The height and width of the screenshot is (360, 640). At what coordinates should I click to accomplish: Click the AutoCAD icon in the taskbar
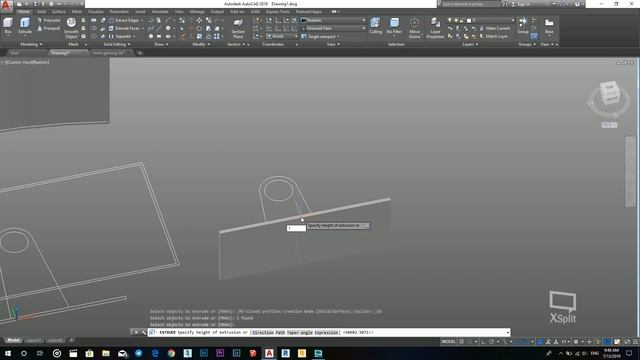point(269,353)
